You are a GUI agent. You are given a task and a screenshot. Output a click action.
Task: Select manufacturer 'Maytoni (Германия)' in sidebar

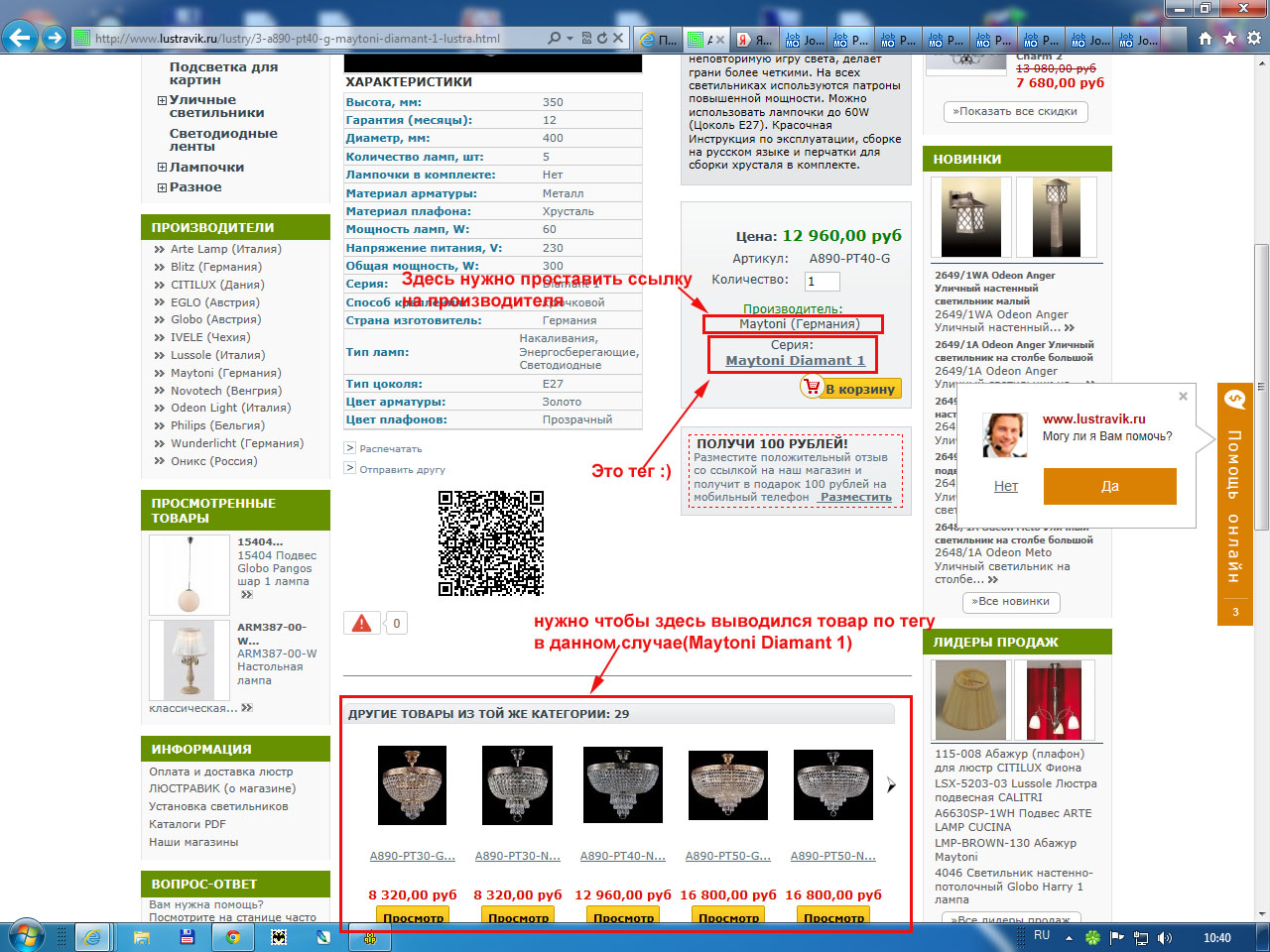coord(226,373)
